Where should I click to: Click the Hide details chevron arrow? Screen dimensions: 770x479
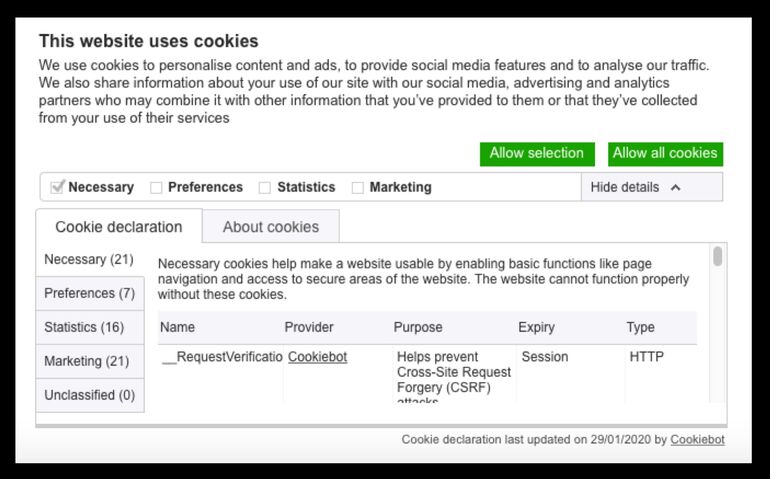point(675,187)
